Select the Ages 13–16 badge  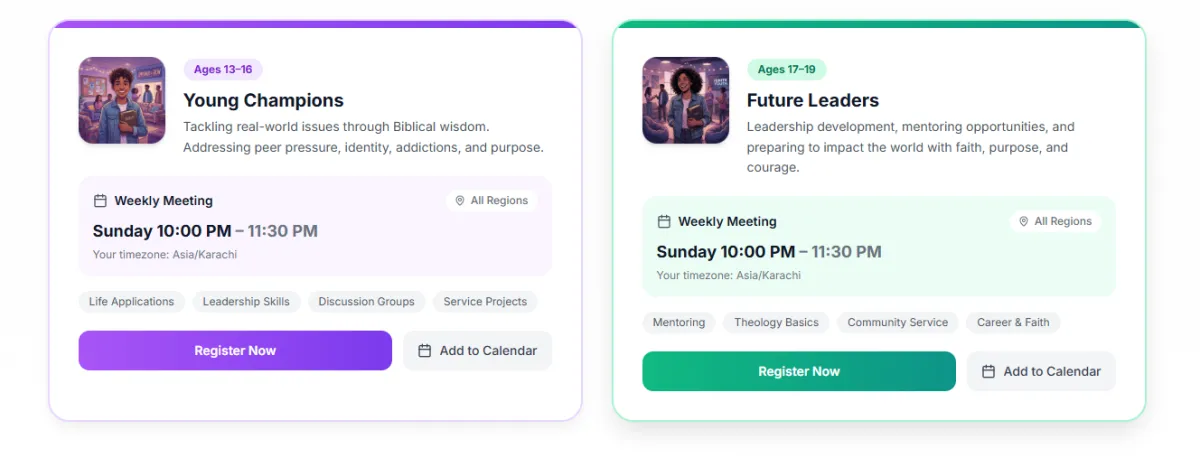[223, 70]
